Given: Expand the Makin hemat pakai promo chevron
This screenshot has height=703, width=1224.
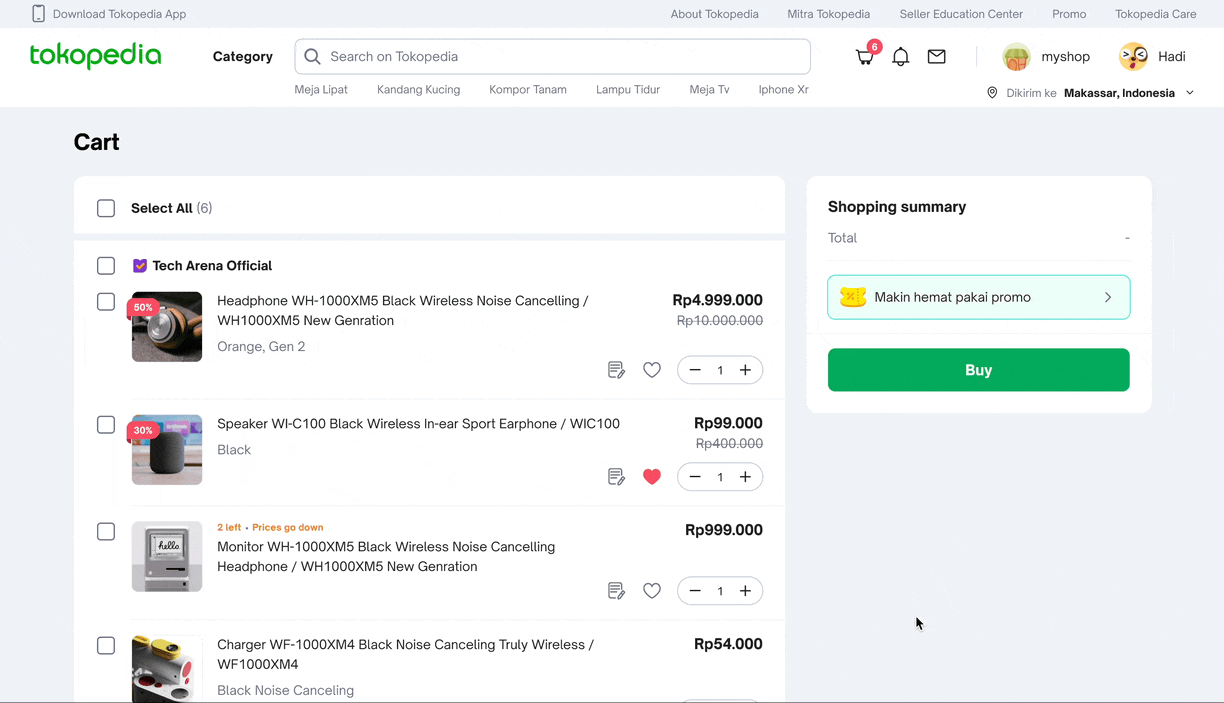Looking at the screenshot, I should click(1108, 297).
